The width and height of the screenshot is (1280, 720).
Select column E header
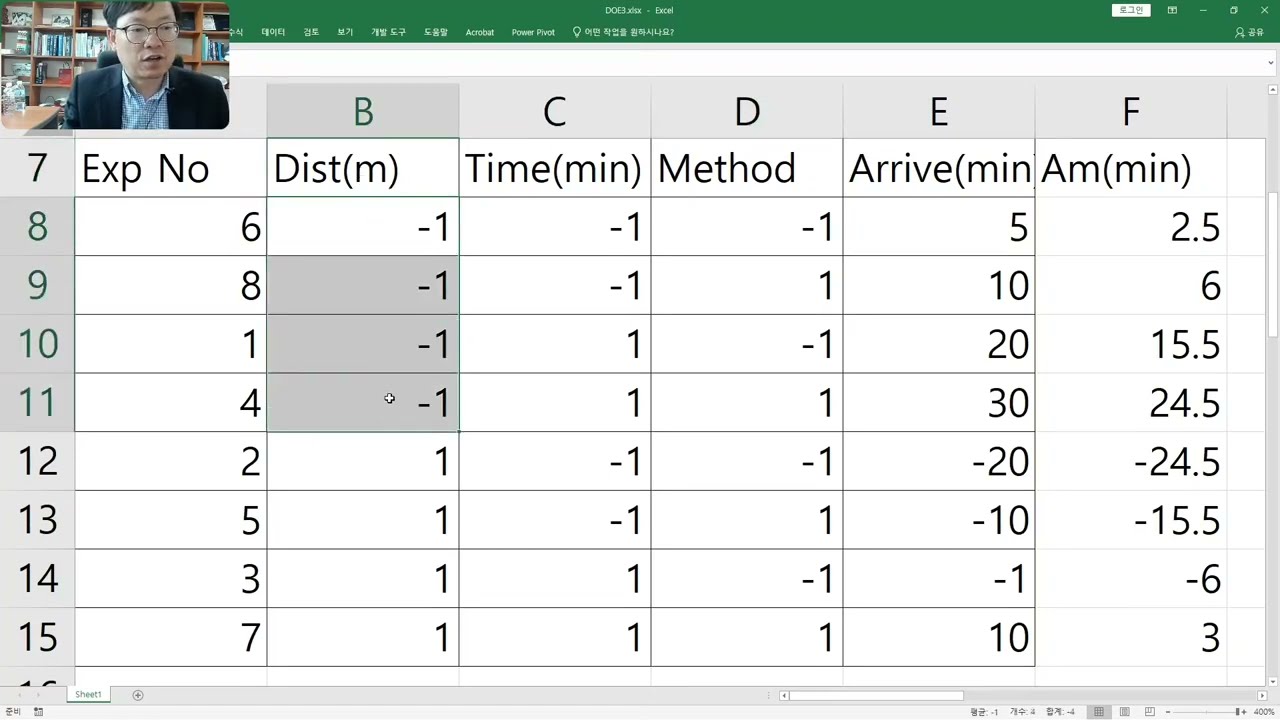click(x=939, y=111)
